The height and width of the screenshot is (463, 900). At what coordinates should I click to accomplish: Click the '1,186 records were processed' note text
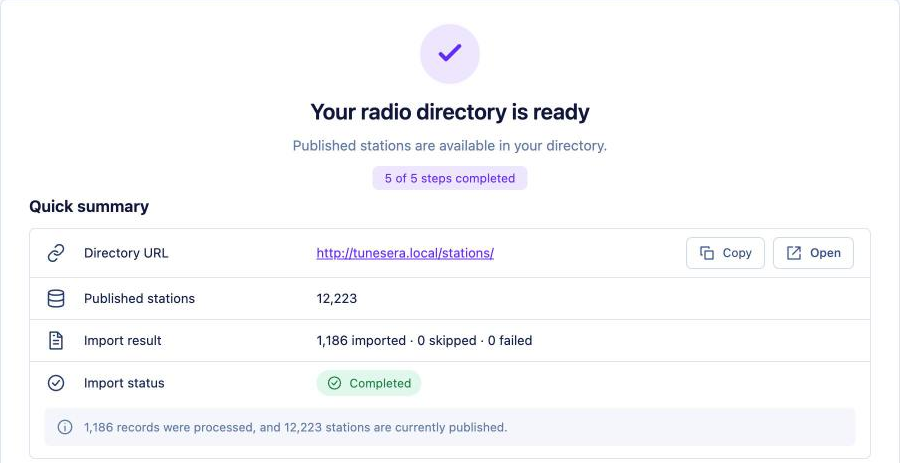click(296, 427)
